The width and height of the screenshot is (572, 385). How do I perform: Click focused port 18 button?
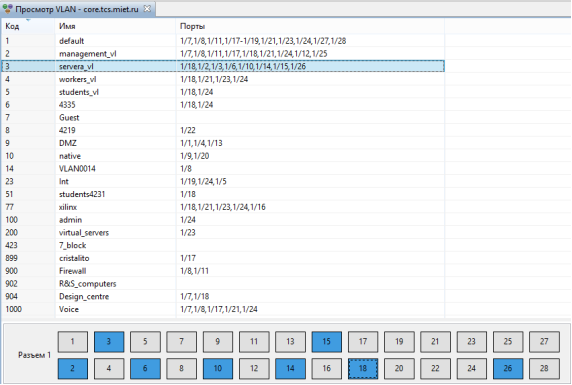363,369
